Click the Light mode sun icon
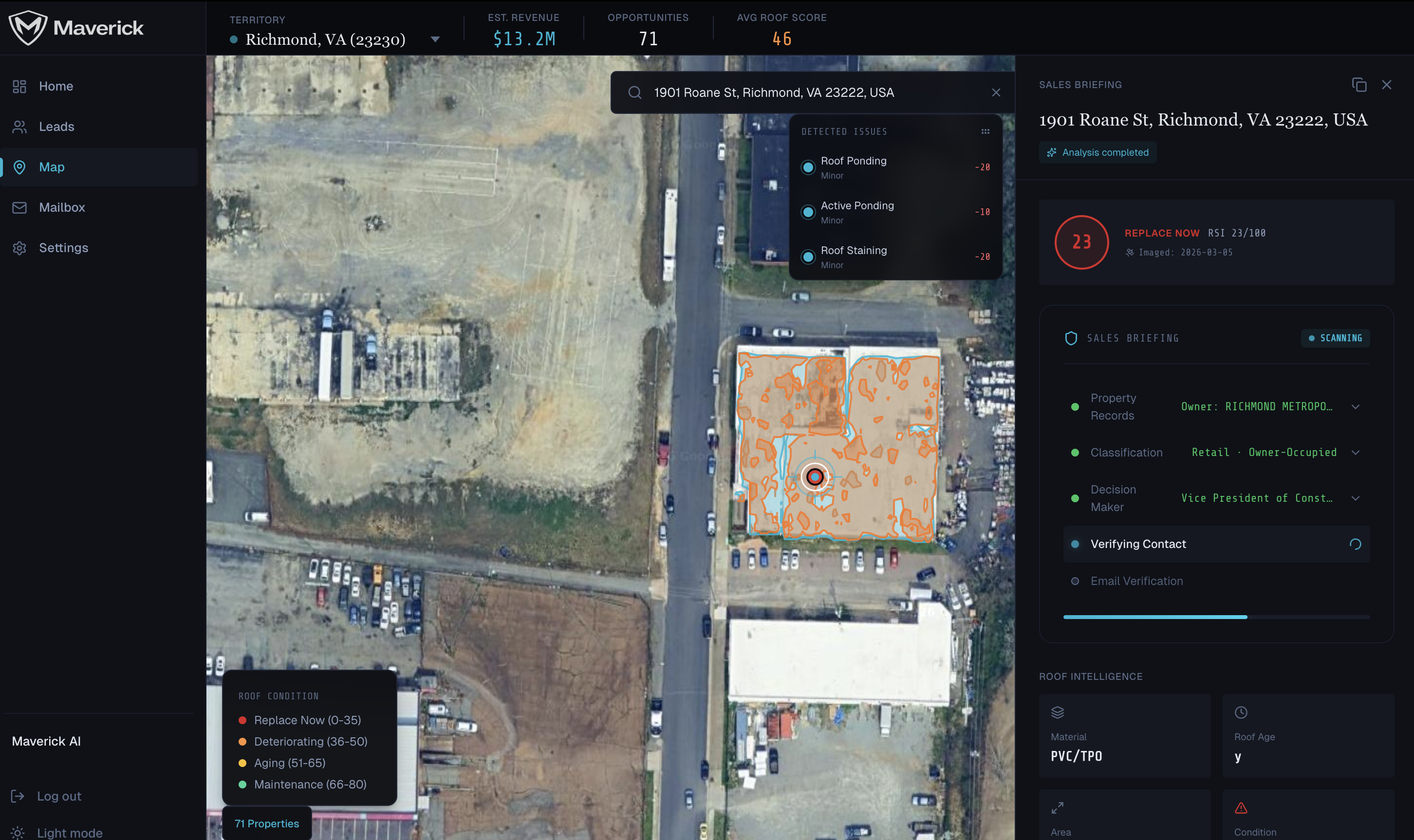Image resolution: width=1414 pixels, height=840 pixels. 18,833
